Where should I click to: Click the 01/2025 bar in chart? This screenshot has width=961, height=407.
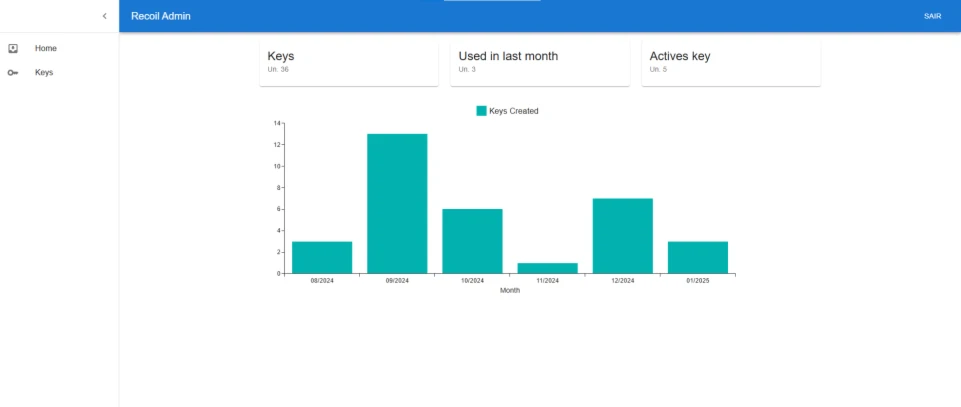(697, 257)
